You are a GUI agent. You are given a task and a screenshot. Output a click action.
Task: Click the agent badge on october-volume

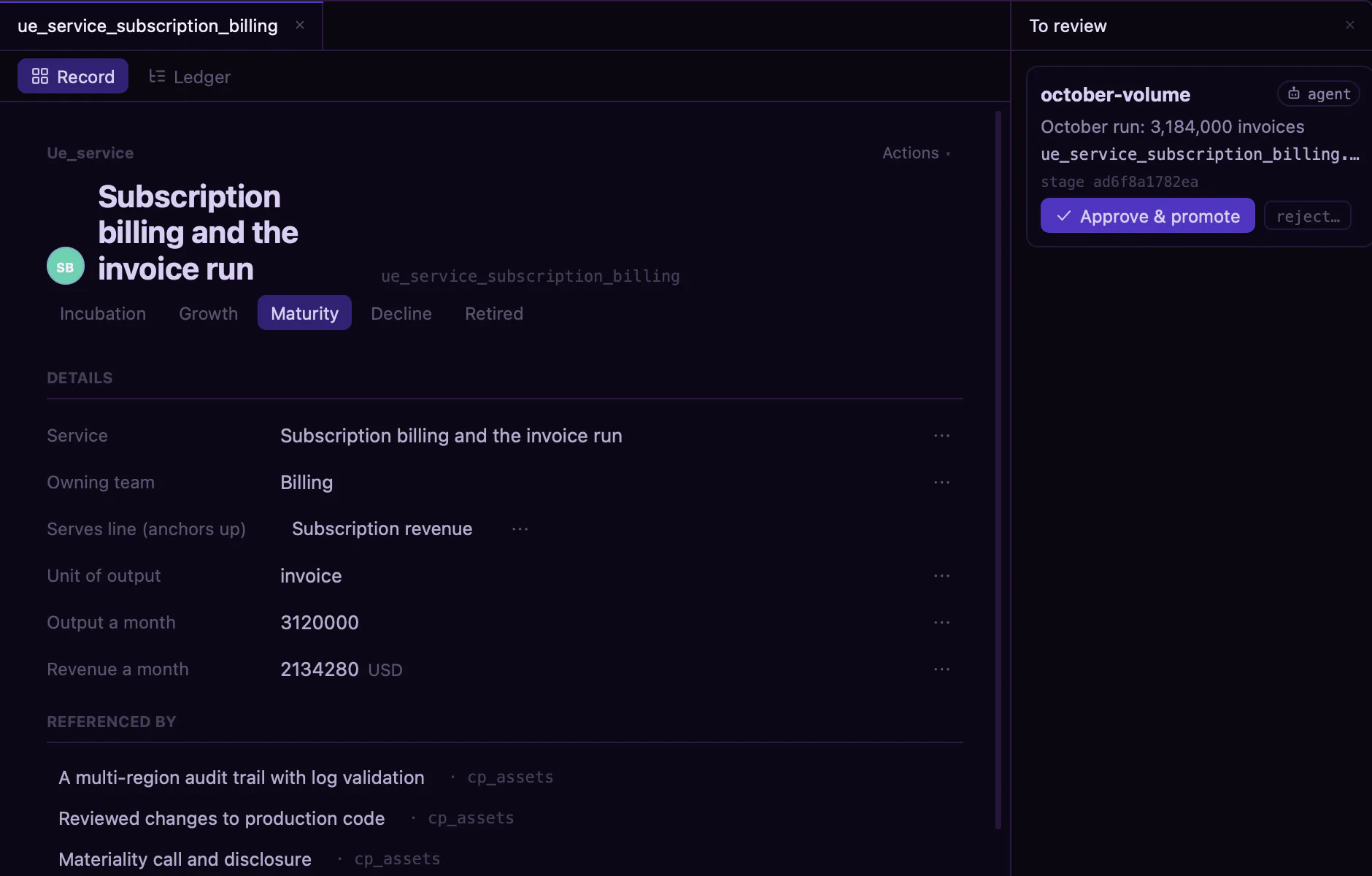[x=1319, y=94]
